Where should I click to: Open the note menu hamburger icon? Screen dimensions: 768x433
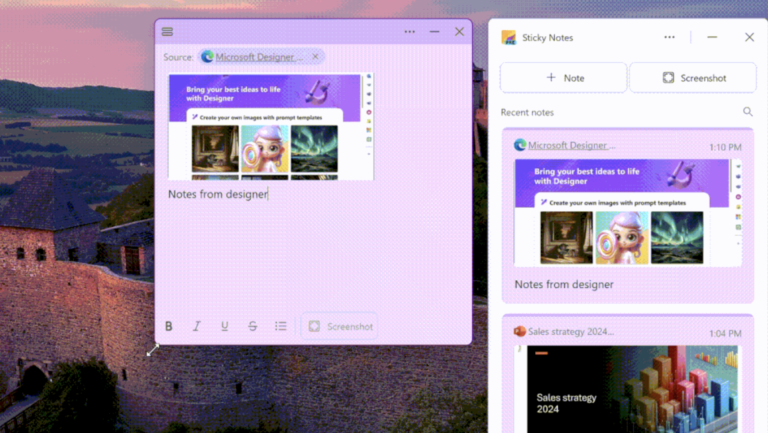click(168, 32)
